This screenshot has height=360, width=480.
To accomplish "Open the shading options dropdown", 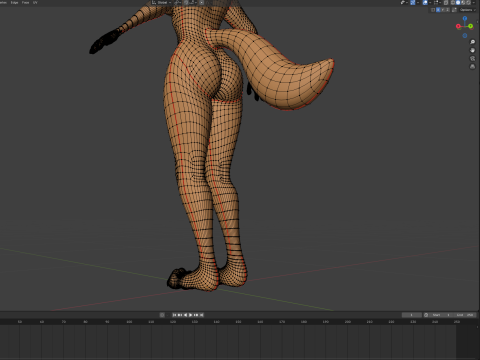I will coord(474,2).
